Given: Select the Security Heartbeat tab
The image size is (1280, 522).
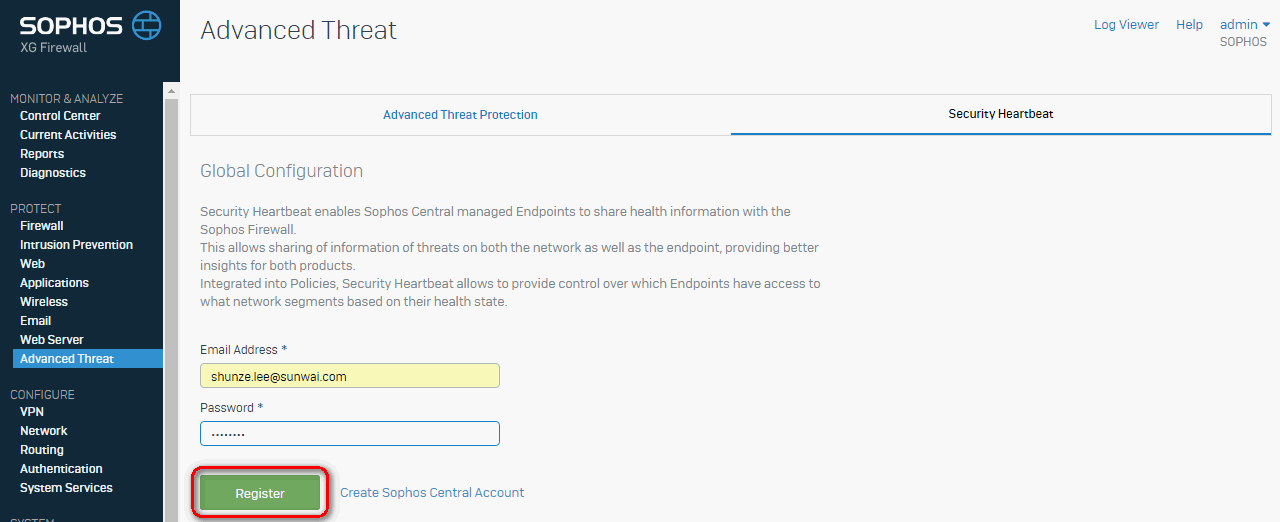Looking at the screenshot, I should coord(1001,114).
